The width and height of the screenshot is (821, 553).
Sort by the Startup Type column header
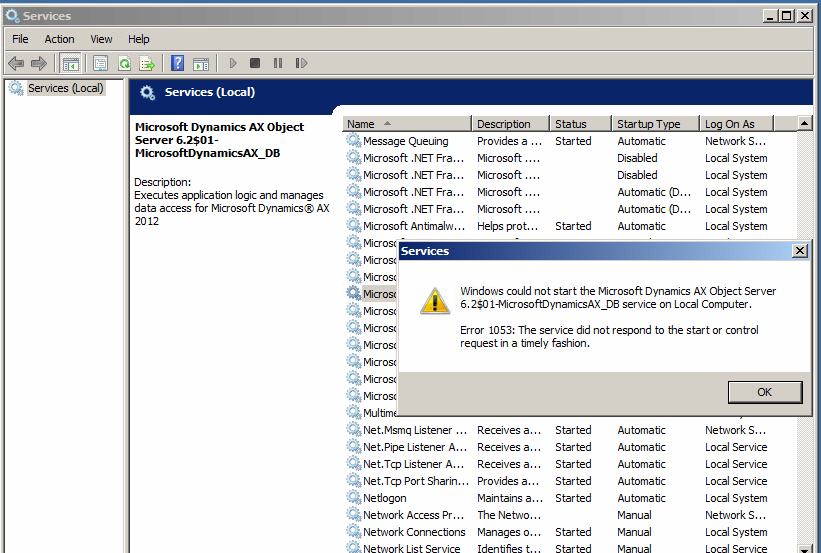[655, 124]
